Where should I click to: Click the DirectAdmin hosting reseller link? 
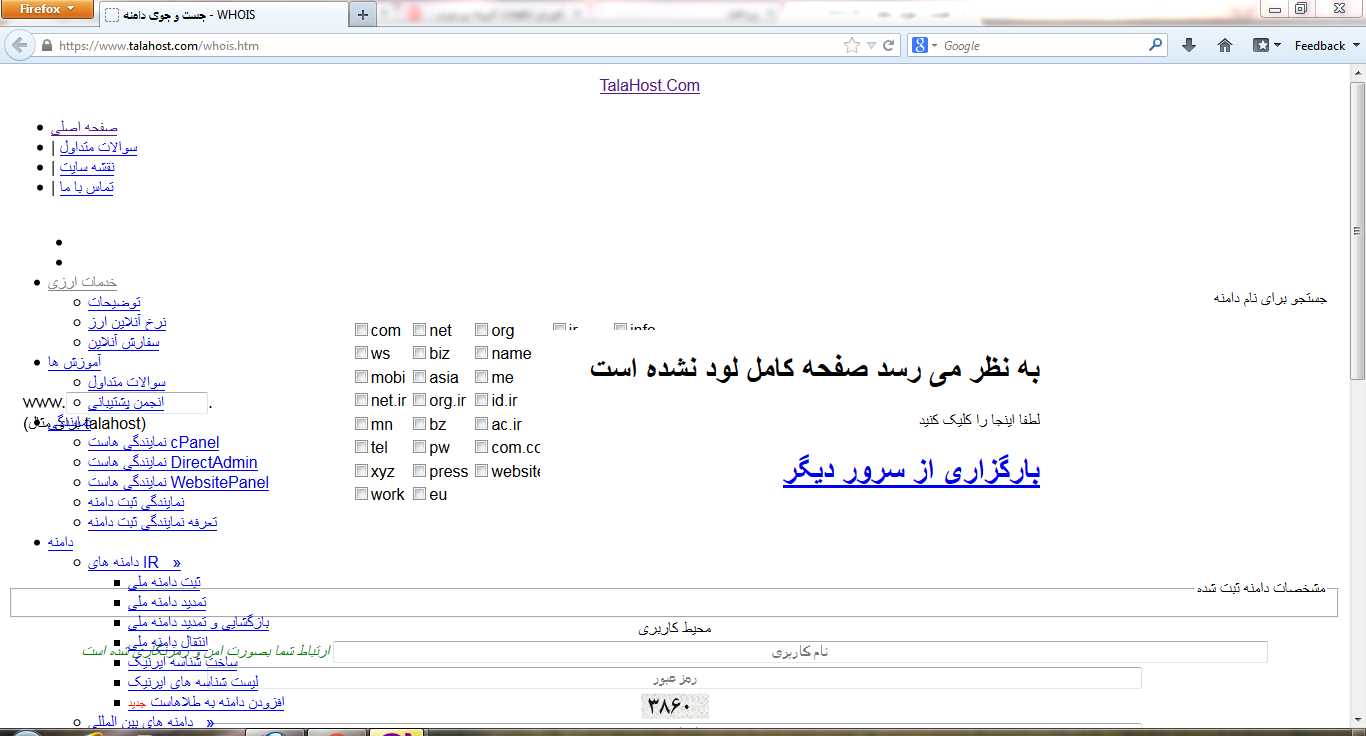(x=172, y=463)
